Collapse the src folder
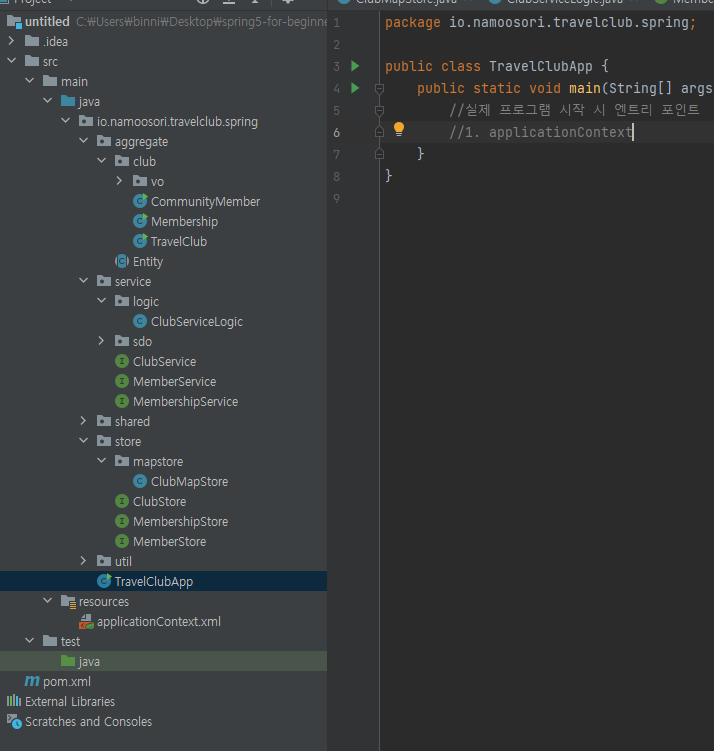714x751 pixels. (x=11, y=61)
